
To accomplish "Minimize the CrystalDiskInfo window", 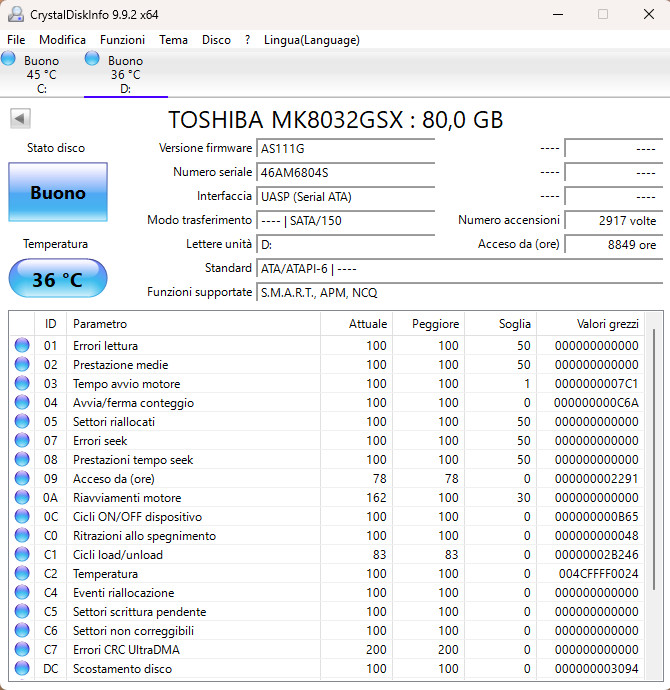I will tap(558, 15).
